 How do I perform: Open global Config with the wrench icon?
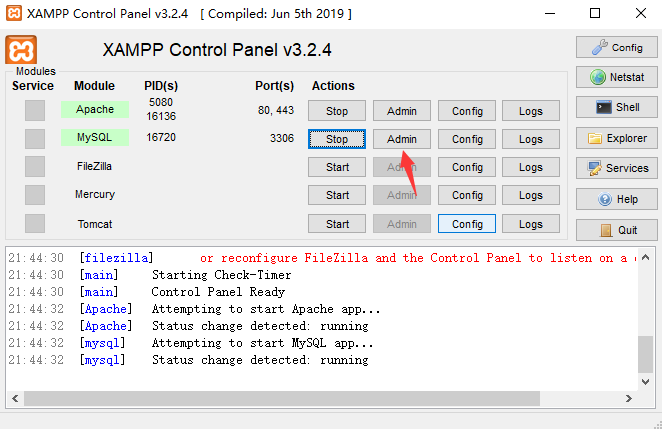tap(616, 47)
